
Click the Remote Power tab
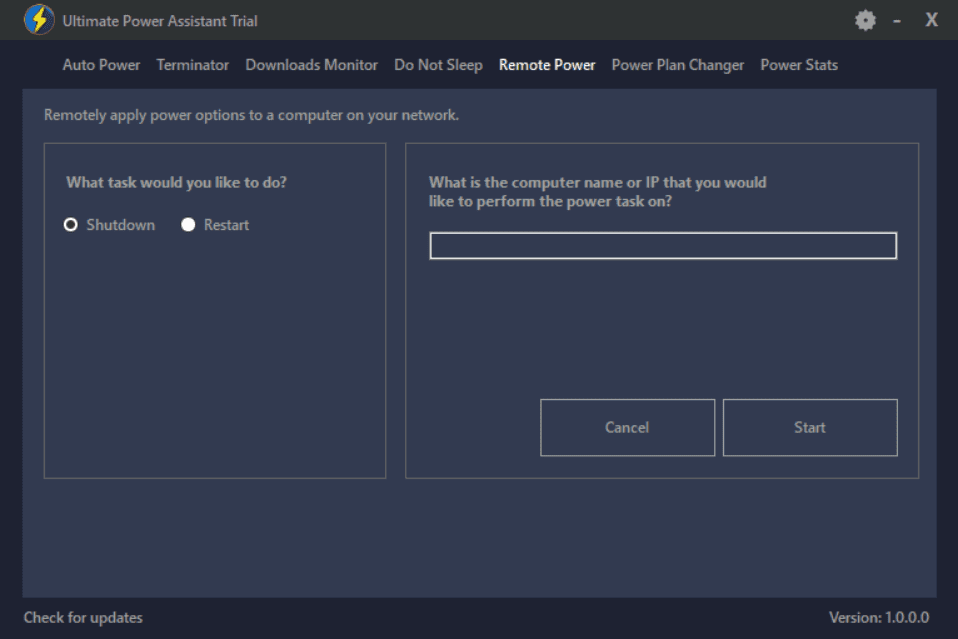coord(547,65)
